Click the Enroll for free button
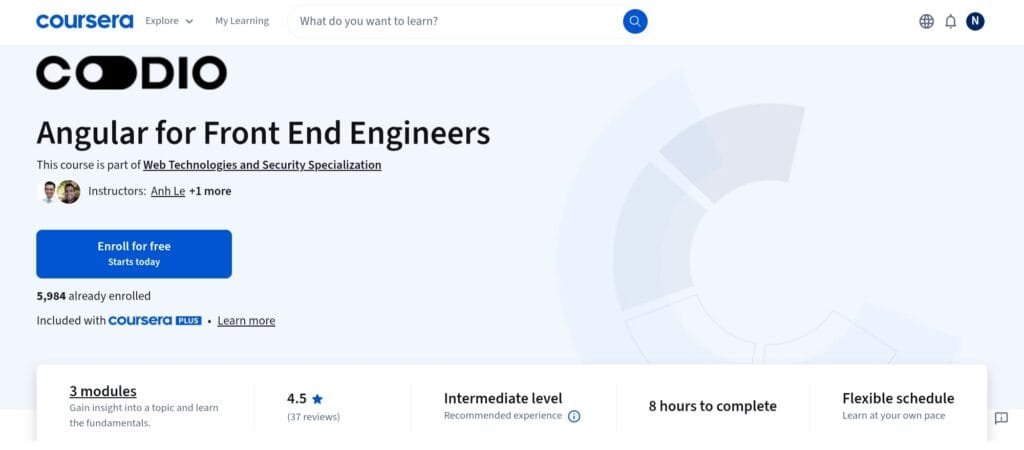 coord(134,254)
